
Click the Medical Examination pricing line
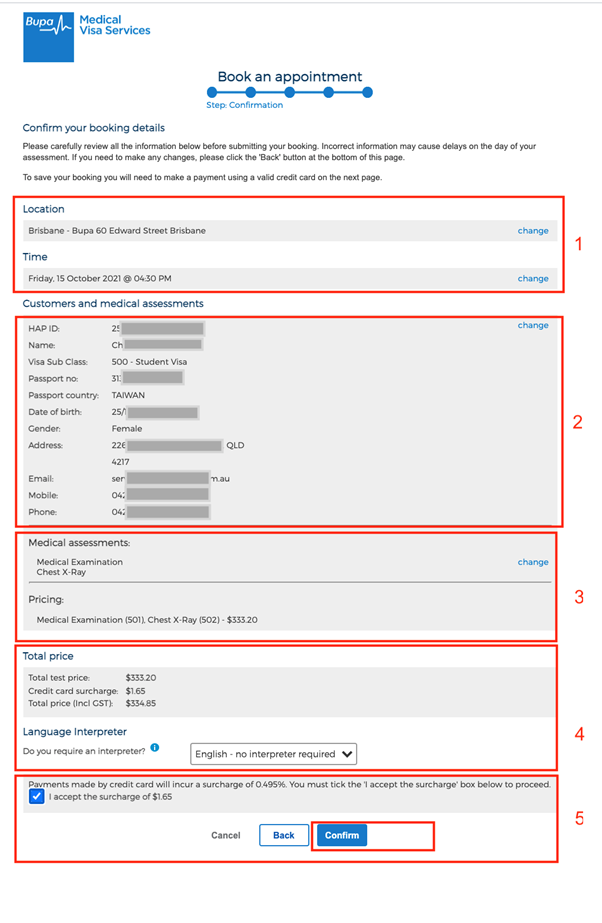[146, 620]
